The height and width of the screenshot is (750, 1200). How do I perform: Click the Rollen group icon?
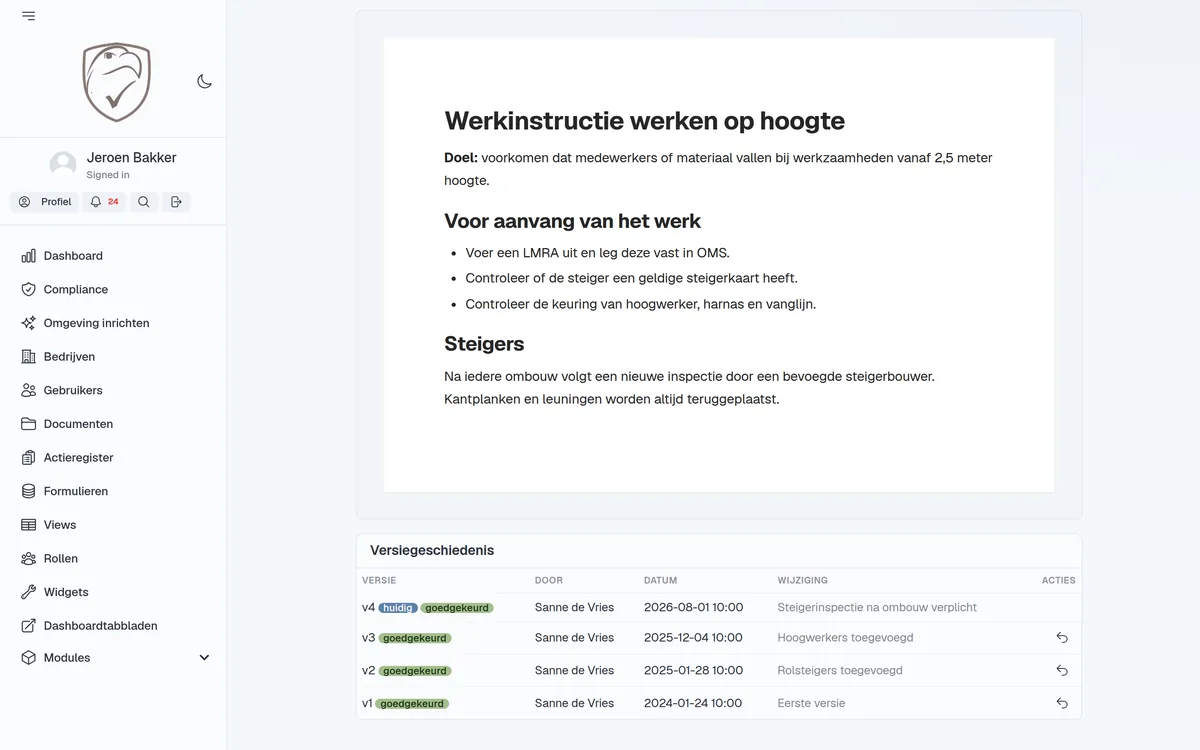point(28,559)
